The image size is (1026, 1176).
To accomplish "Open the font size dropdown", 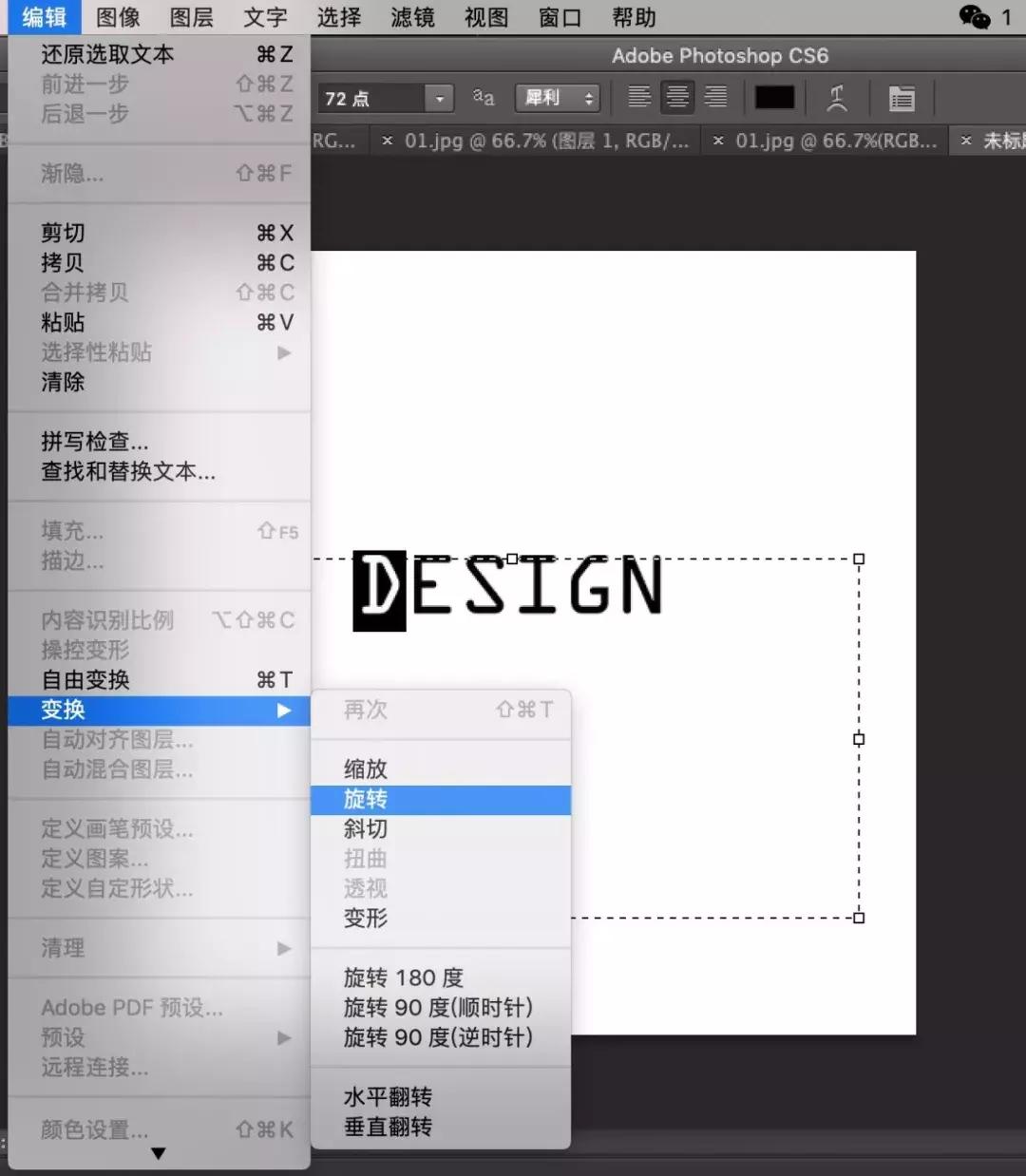I will [x=438, y=96].
